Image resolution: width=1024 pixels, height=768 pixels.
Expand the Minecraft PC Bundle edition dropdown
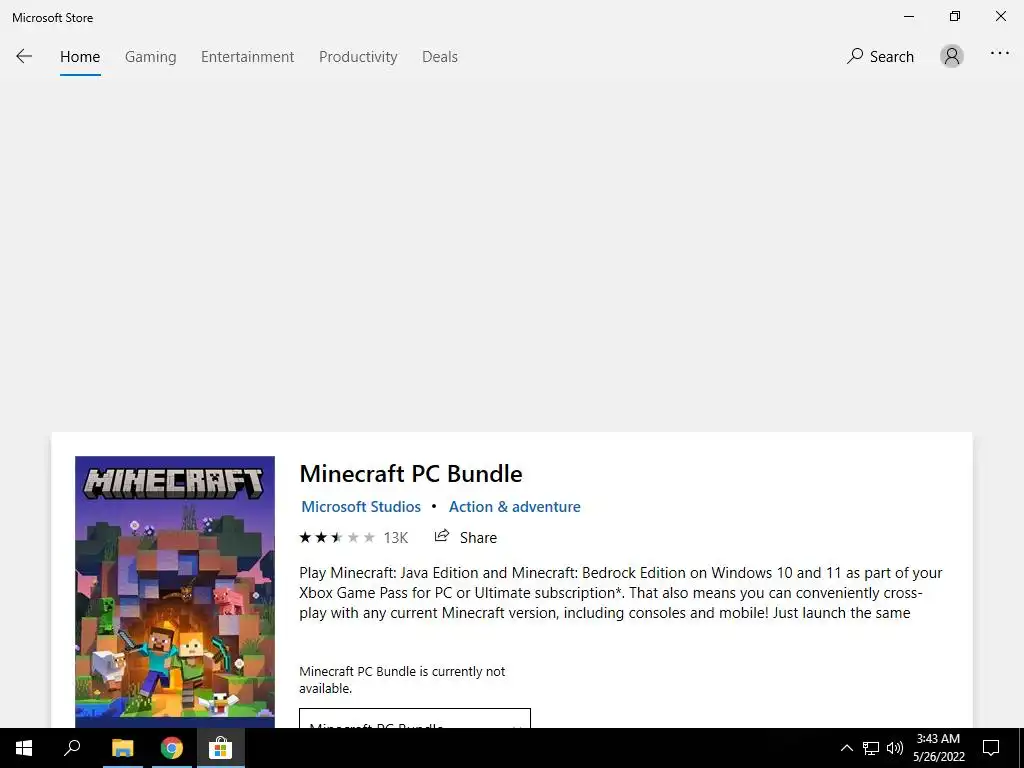pos(415,718)
